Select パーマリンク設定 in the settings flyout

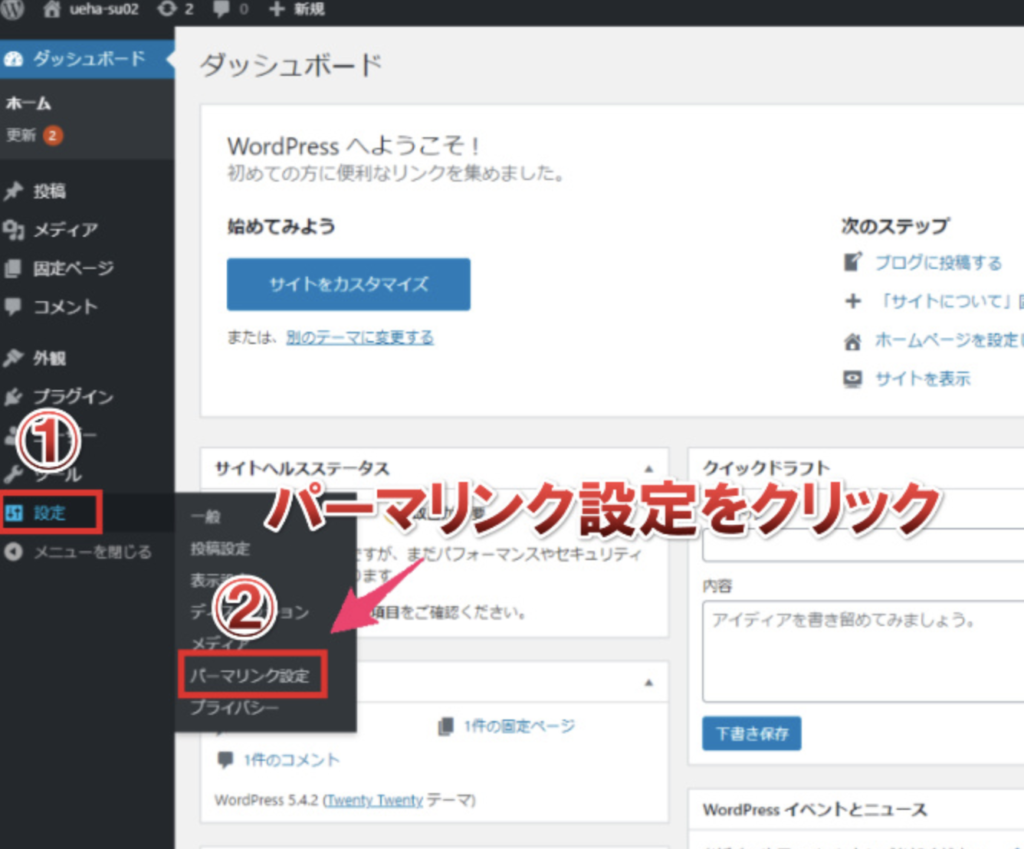[x=250, y=675]
